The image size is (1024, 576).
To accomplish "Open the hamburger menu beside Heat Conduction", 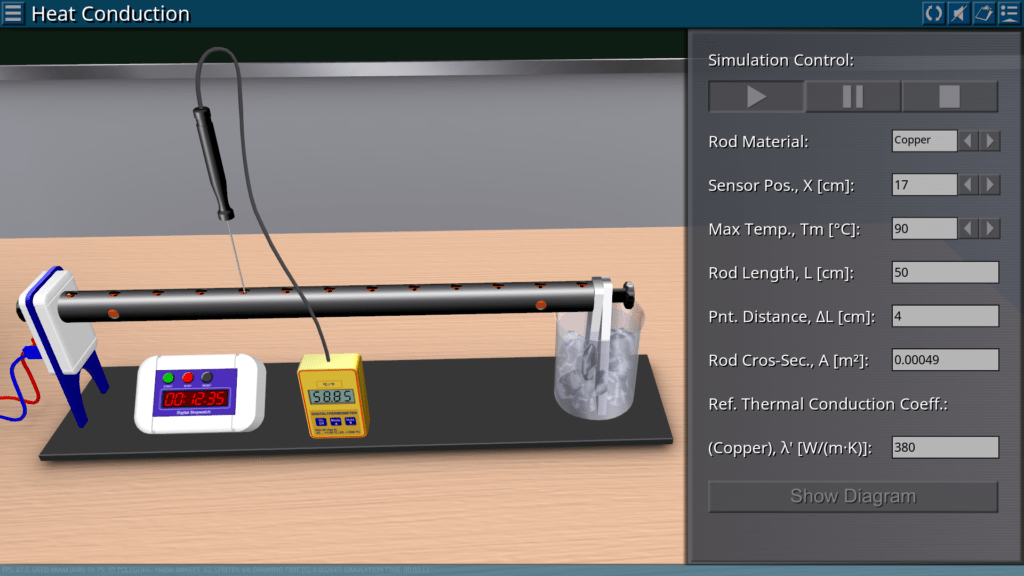I will (14, 14).
